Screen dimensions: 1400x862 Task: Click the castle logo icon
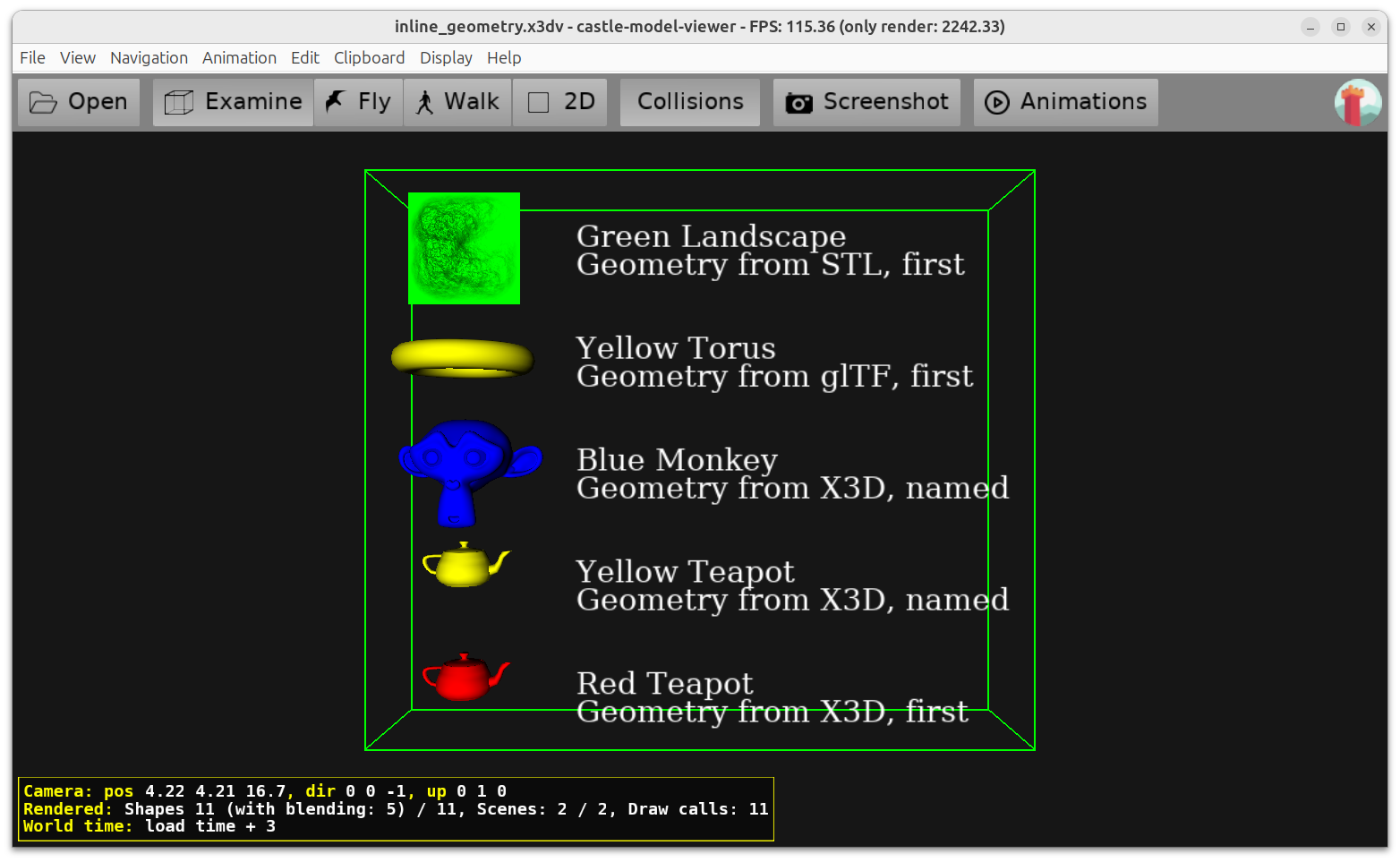[x=1357, y=102]
